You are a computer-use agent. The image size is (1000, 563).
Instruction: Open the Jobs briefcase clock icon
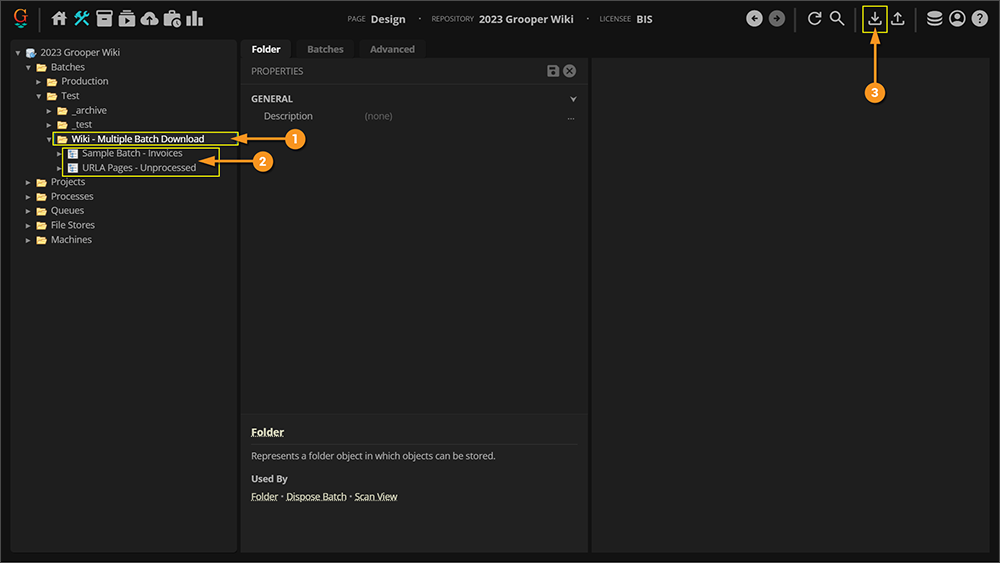172,18
